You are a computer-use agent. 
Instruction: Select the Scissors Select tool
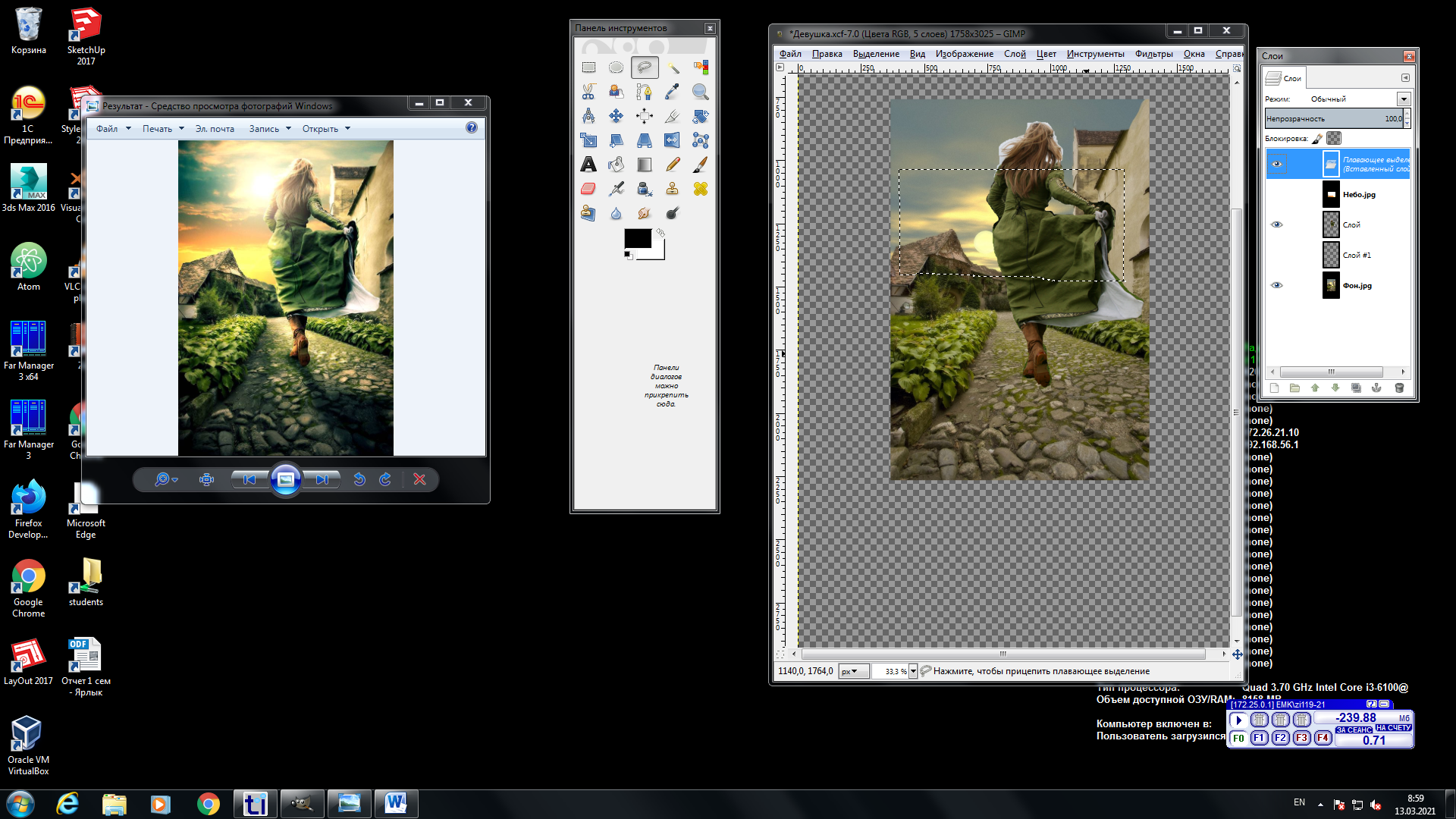[588, 92]
